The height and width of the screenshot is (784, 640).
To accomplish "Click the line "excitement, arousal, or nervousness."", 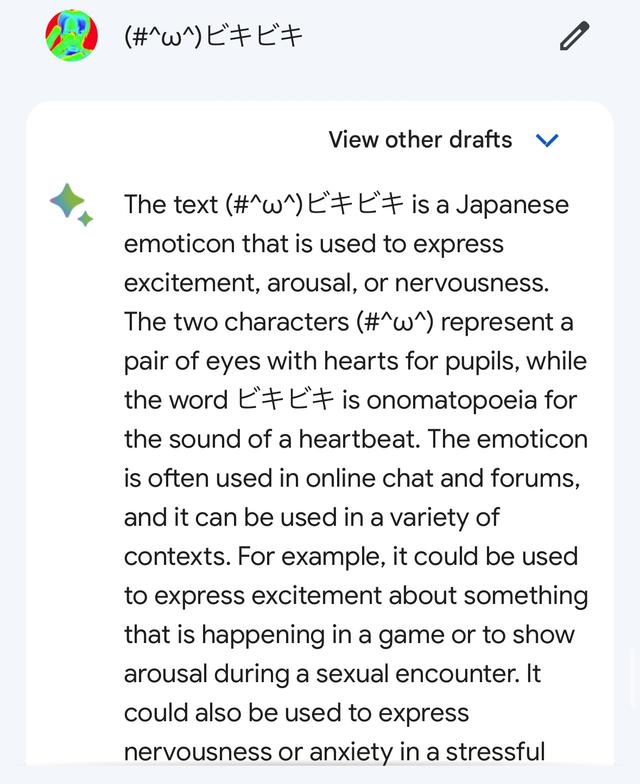I will click(336, 283).
